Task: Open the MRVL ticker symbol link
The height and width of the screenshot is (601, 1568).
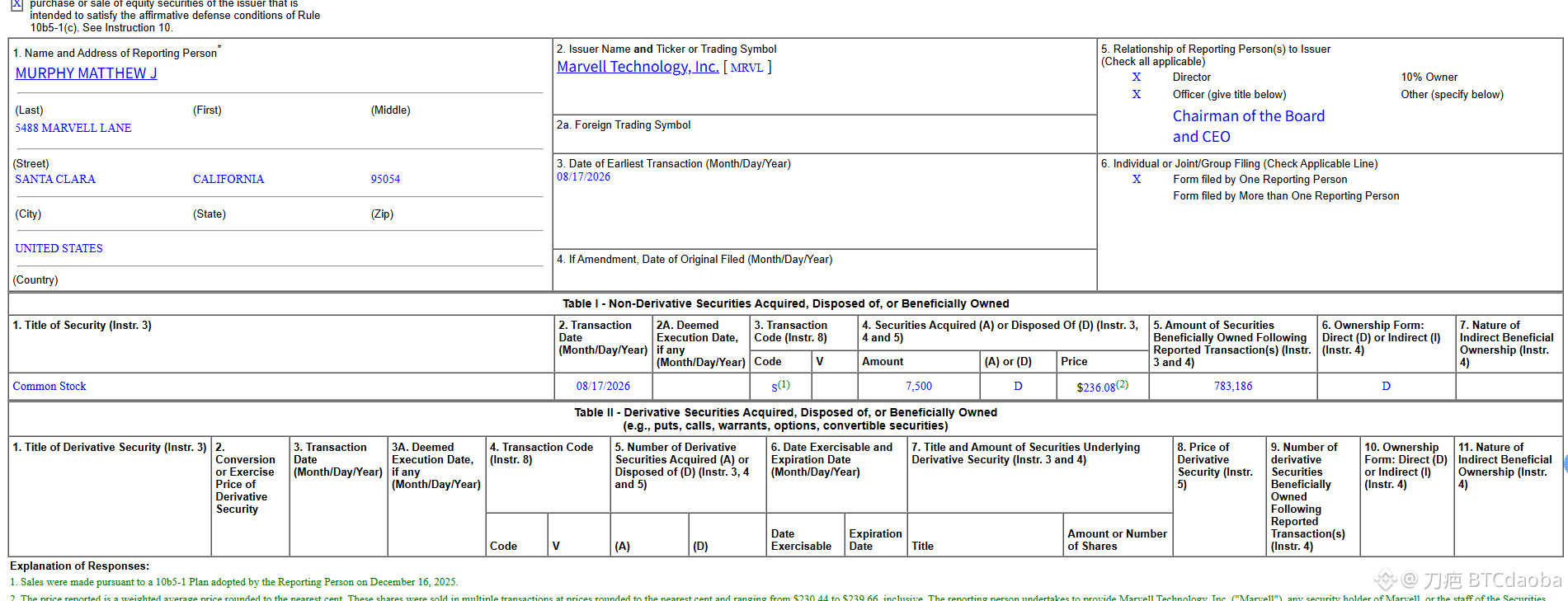Action: pyautogui.click(x=746, y=68)
